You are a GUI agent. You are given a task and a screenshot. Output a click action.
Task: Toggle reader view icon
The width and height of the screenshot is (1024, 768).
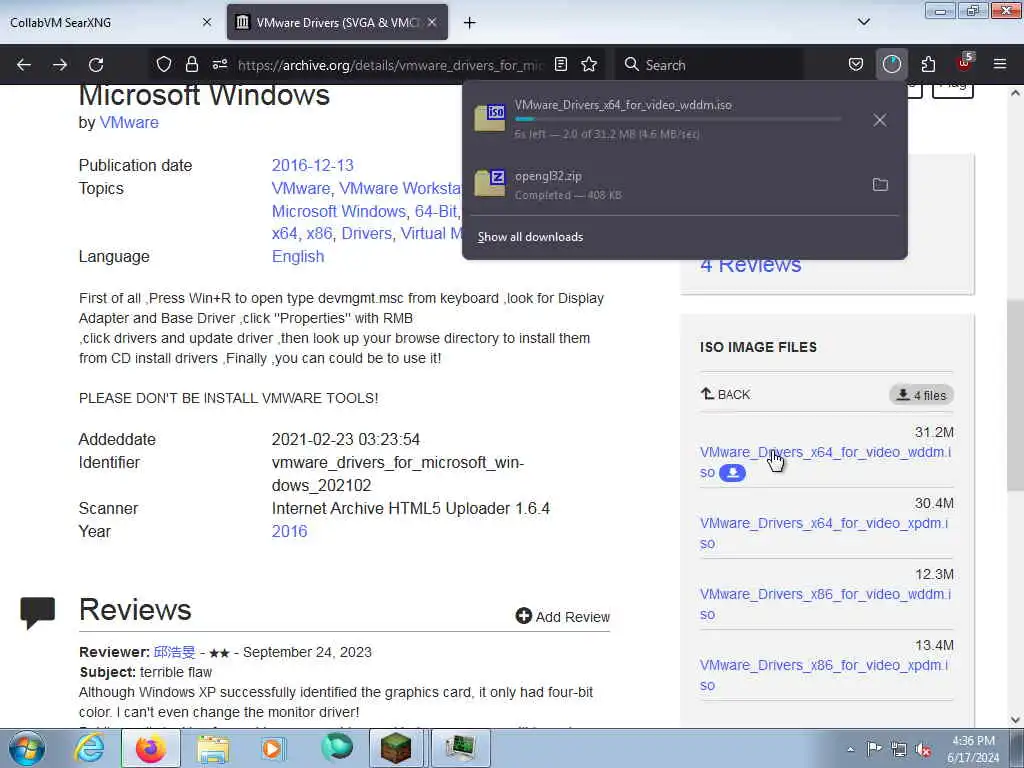pos(560,64)
